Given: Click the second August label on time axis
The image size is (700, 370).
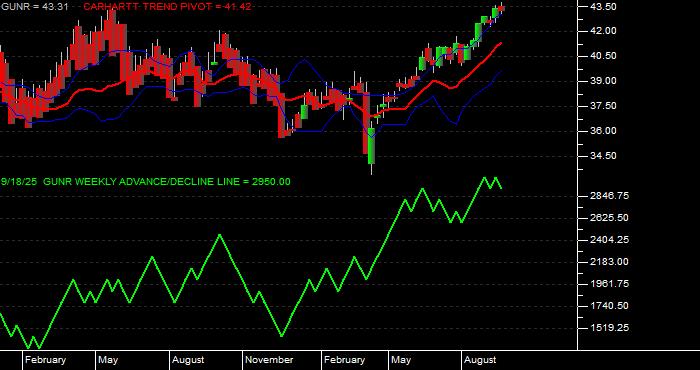Looking at the screenshot, I should click(x=480, y=360).
